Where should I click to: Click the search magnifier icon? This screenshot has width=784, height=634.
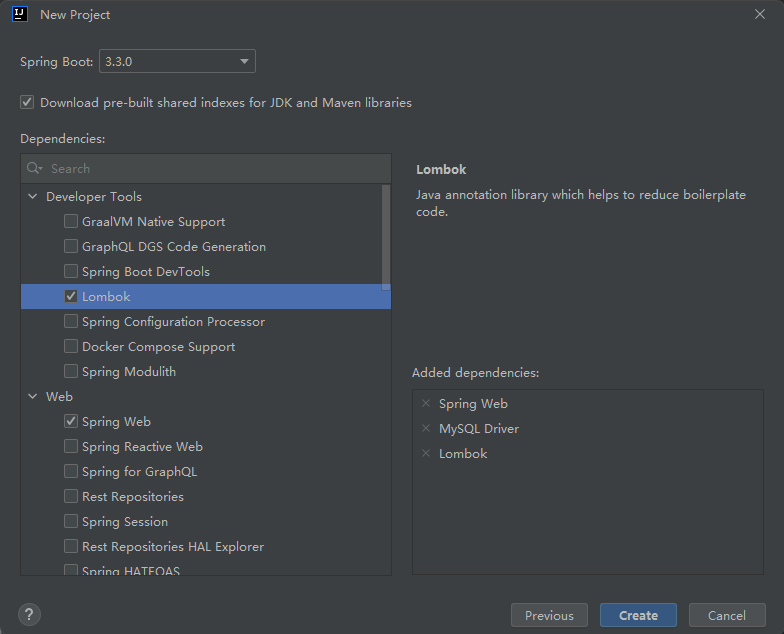34,168
